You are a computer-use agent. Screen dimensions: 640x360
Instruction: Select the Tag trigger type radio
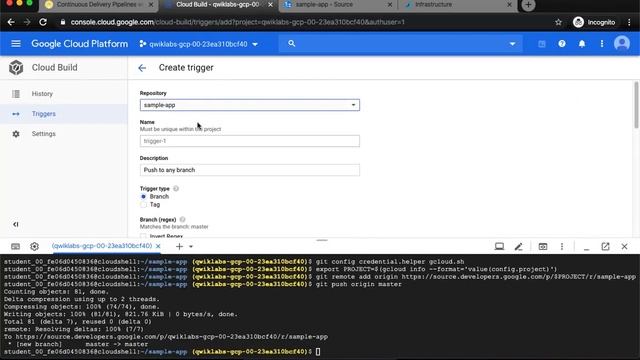coord(143,204)
